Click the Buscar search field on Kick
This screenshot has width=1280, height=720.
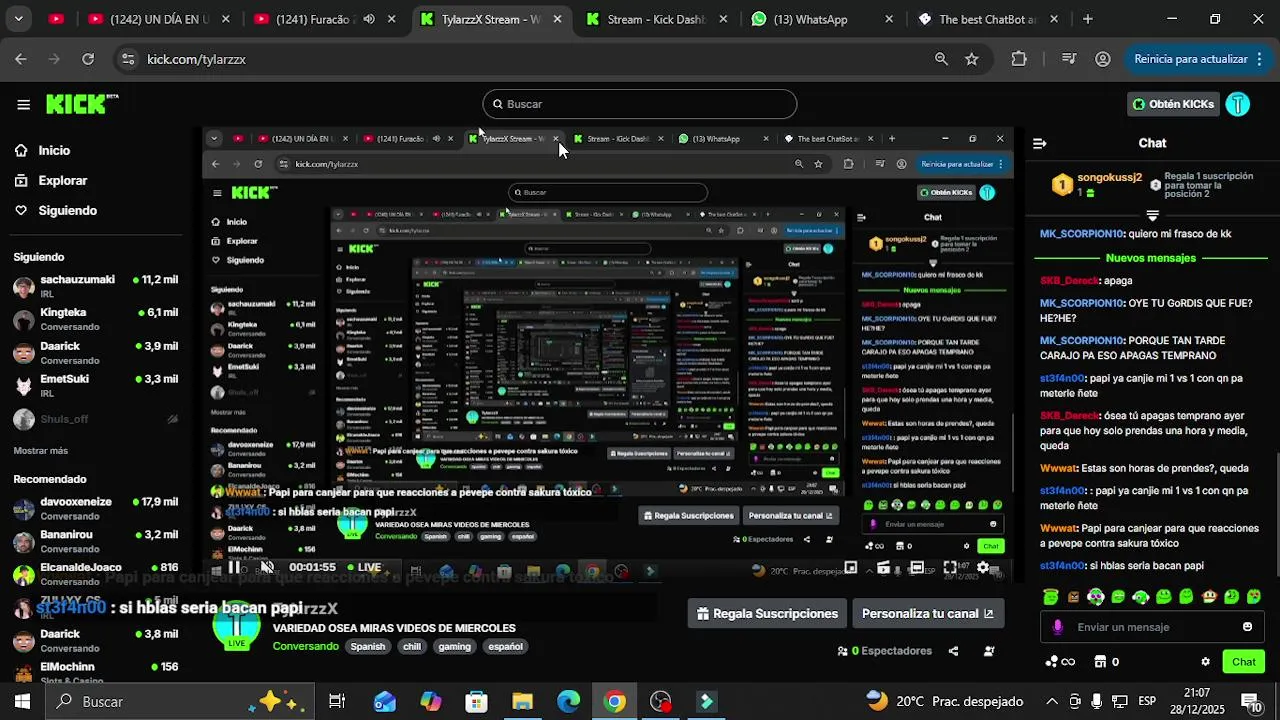tap(640, 104)
